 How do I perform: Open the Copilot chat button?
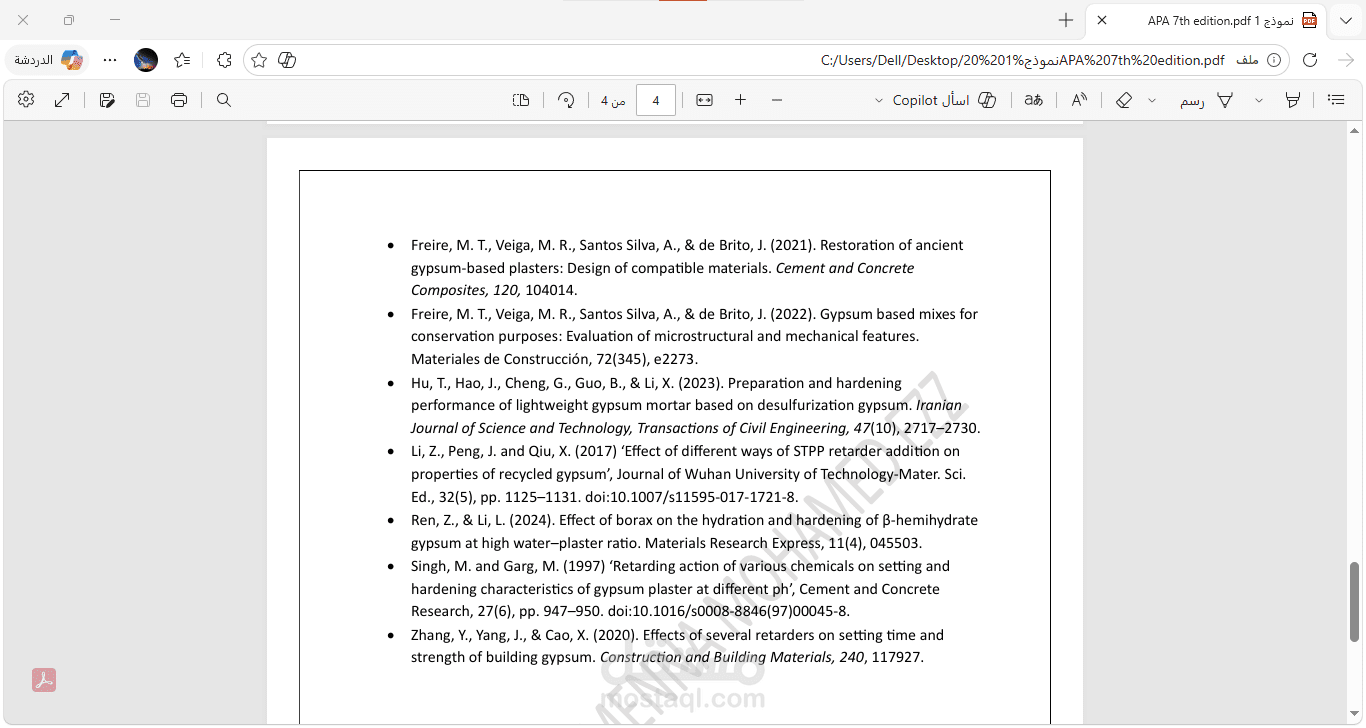[48, 60]
